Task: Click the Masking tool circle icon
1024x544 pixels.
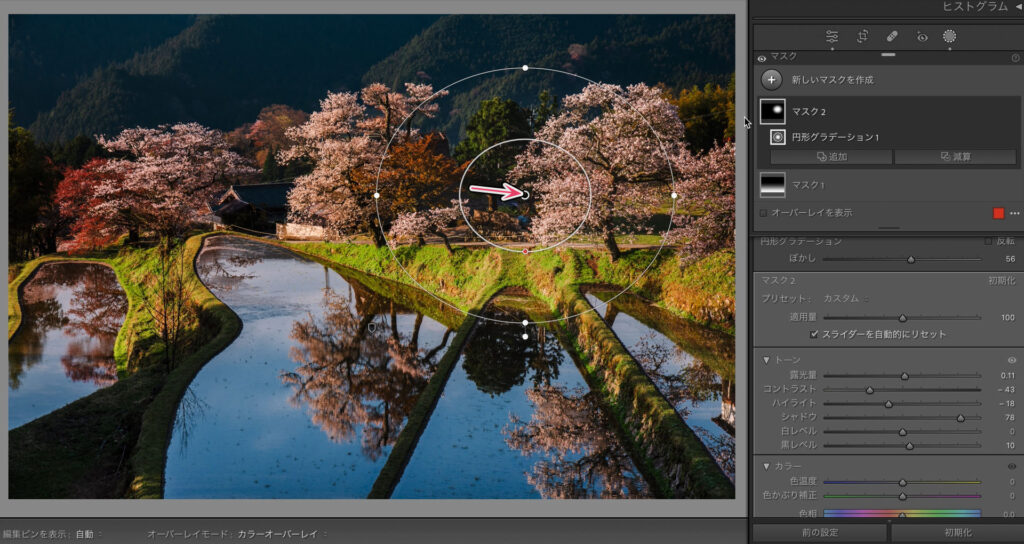Action: click(x=950, y=36)
